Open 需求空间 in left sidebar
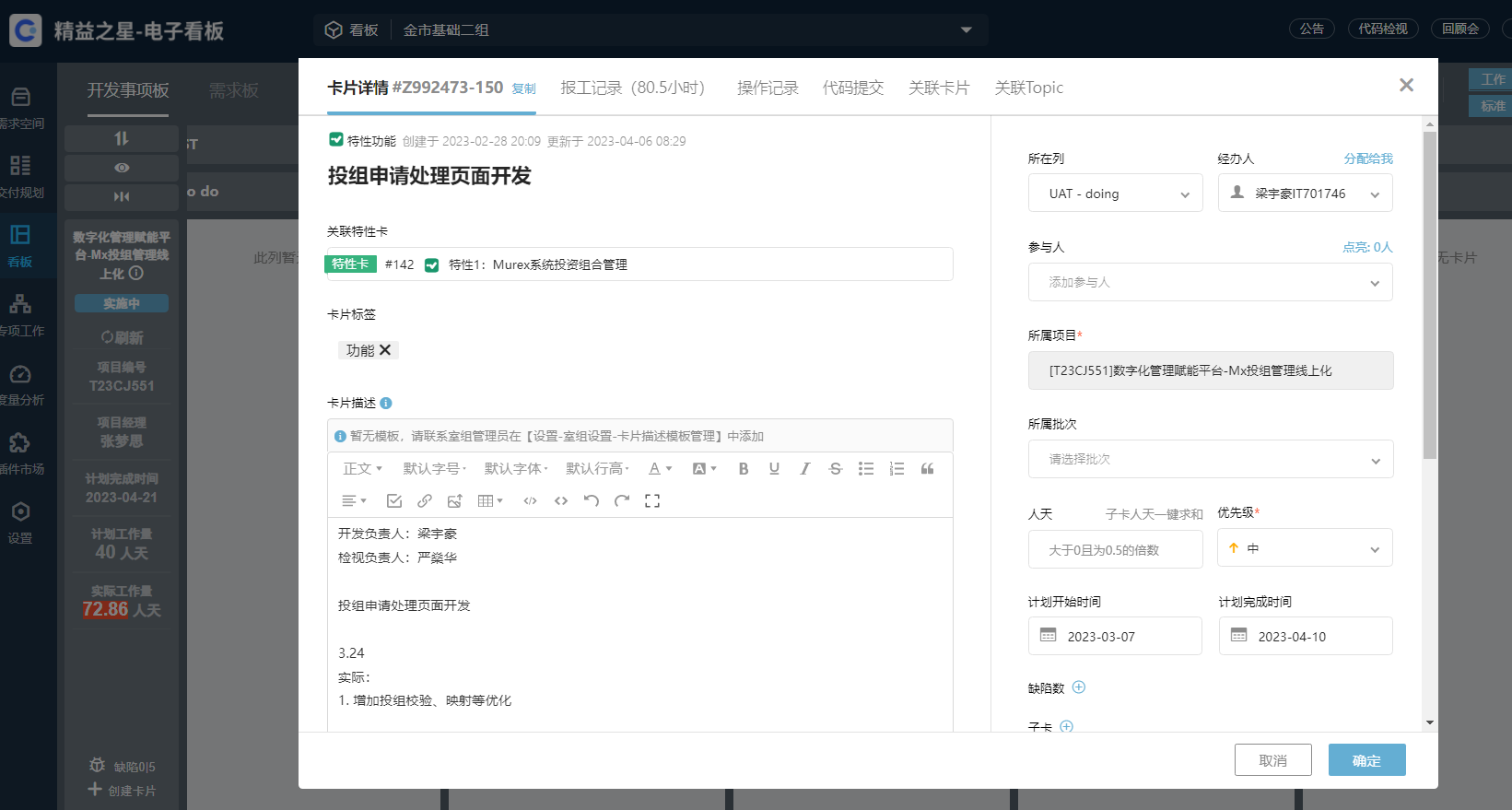Image resolution: width=1512 pixels, height=810 pixels. [x=21, y=108]
